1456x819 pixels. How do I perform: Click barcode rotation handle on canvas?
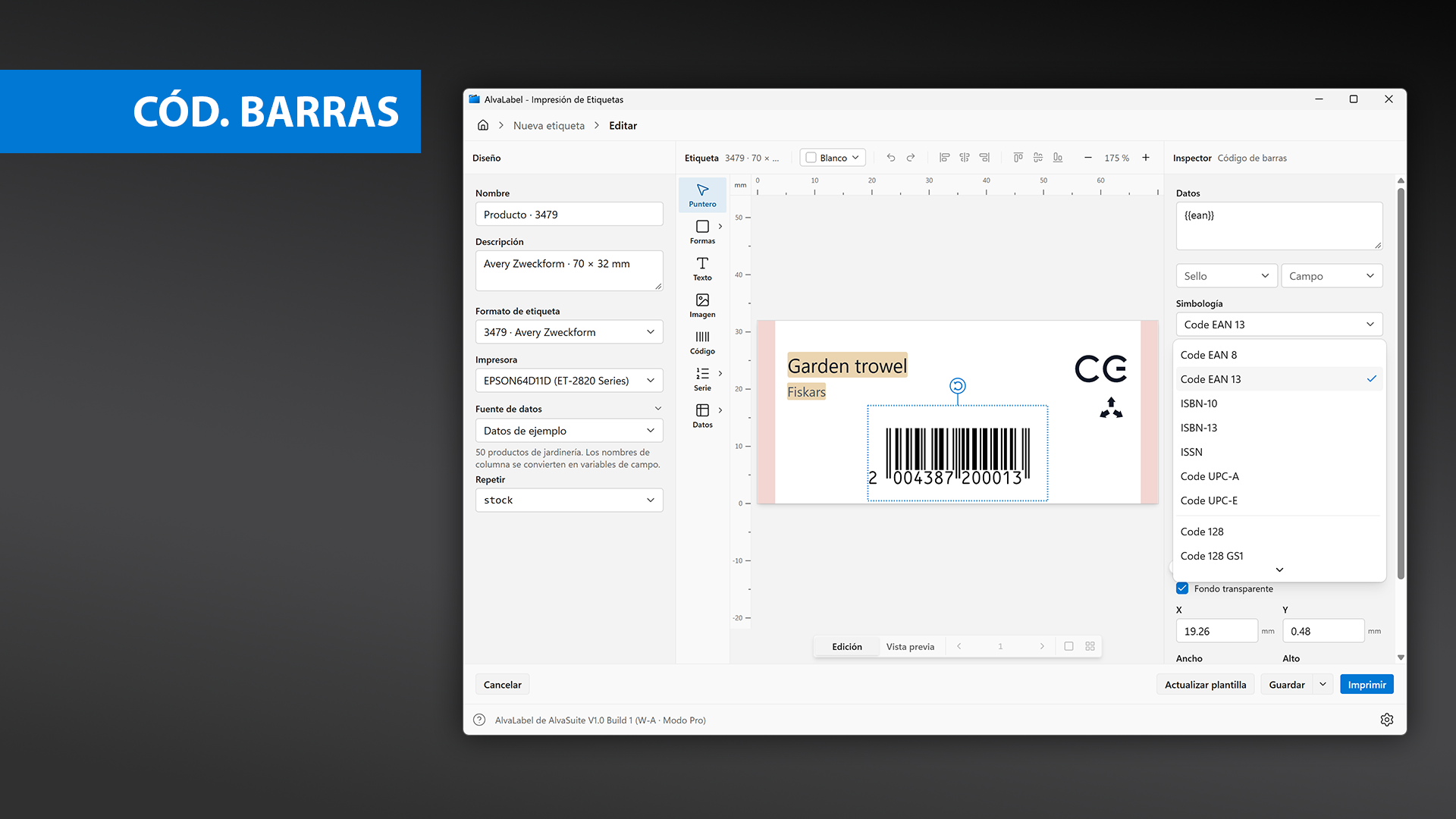pos(958,386)
